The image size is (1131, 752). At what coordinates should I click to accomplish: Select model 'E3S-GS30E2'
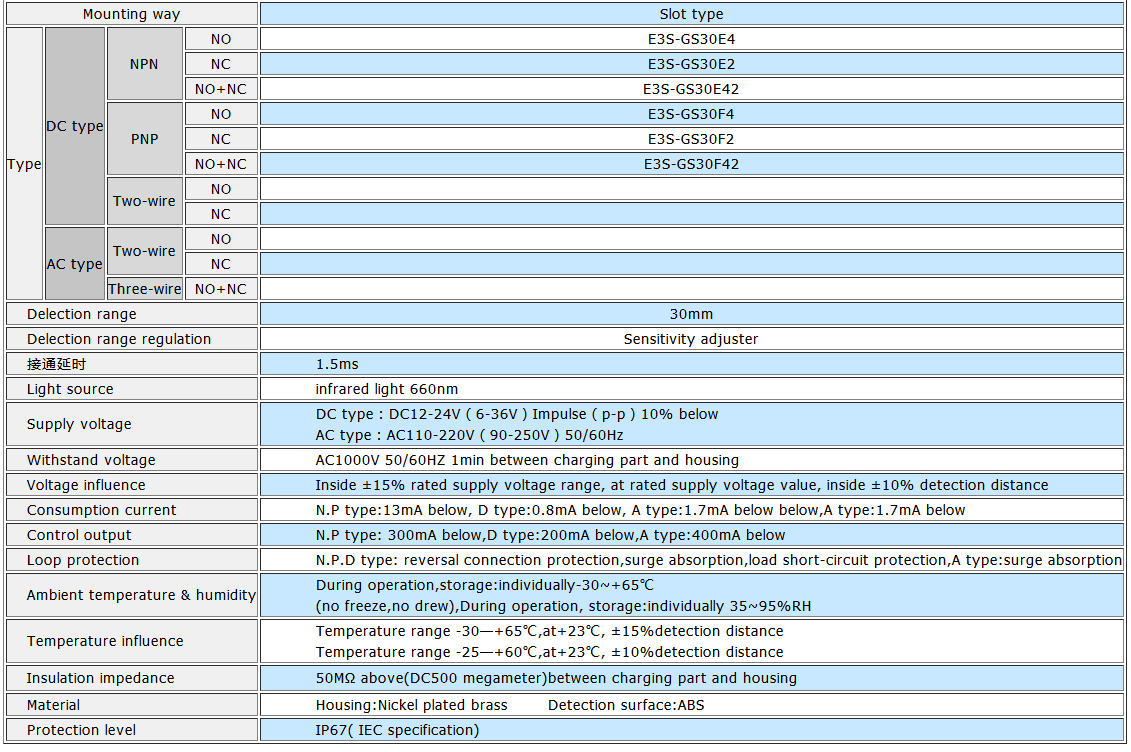[x=691, y=64]
